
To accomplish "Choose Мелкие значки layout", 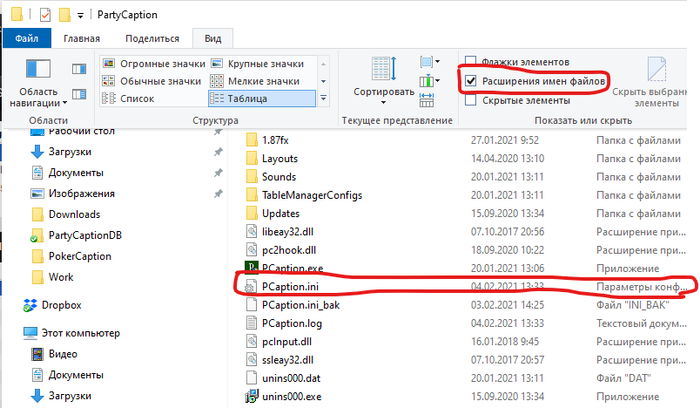I will pyautogui.click(x=255, y=81).
